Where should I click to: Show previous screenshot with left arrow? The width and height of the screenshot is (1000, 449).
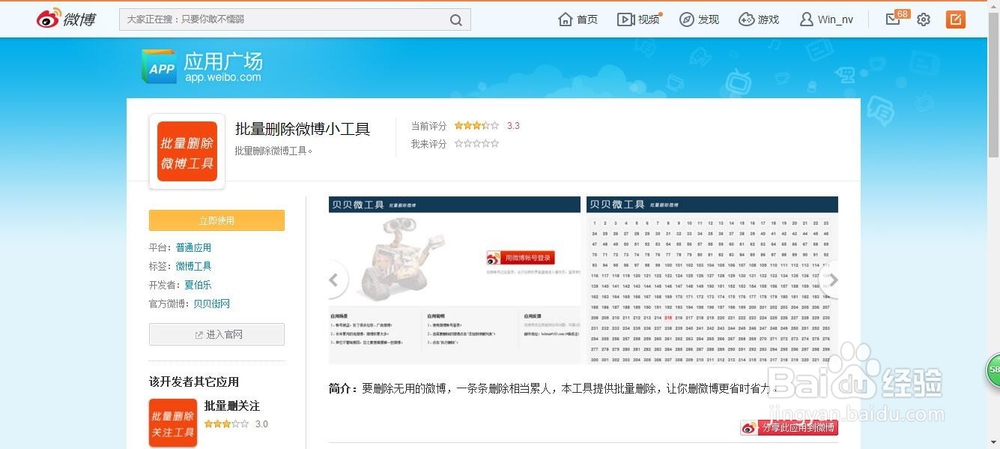[x=334, y=279]
